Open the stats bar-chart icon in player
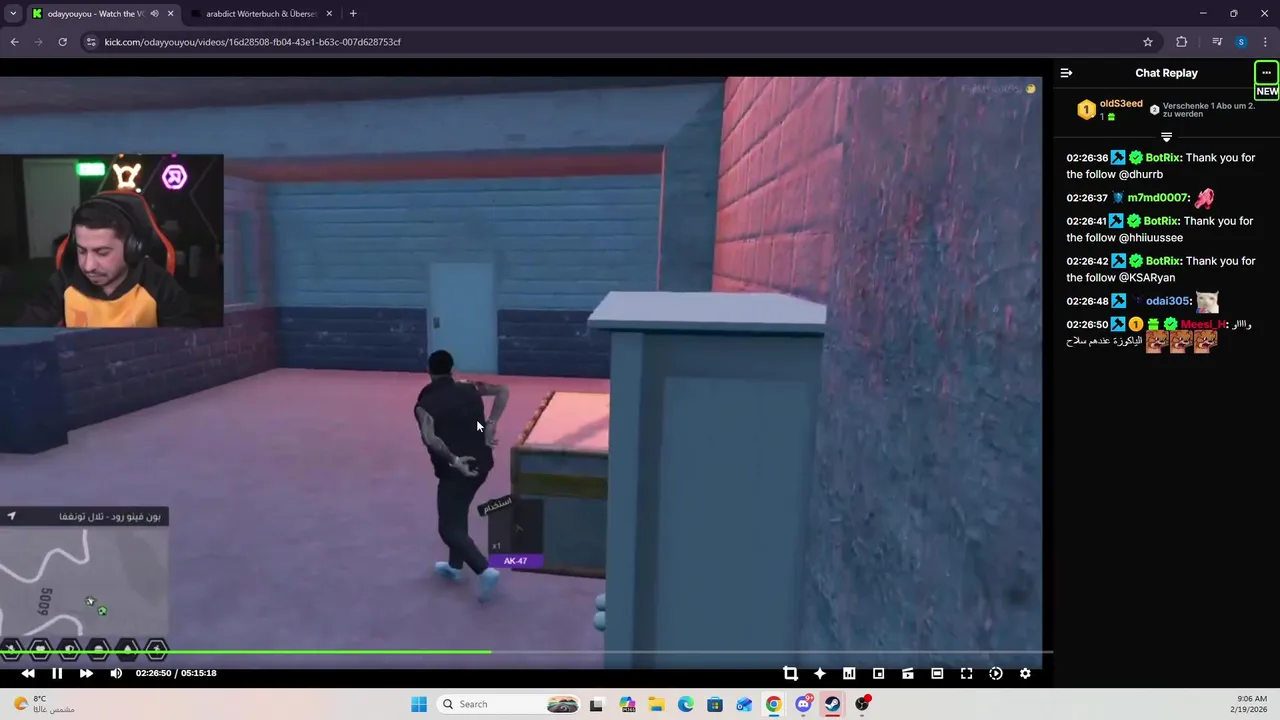The width and height of the screenshot is (1280, 720). (x=849, y=674)
